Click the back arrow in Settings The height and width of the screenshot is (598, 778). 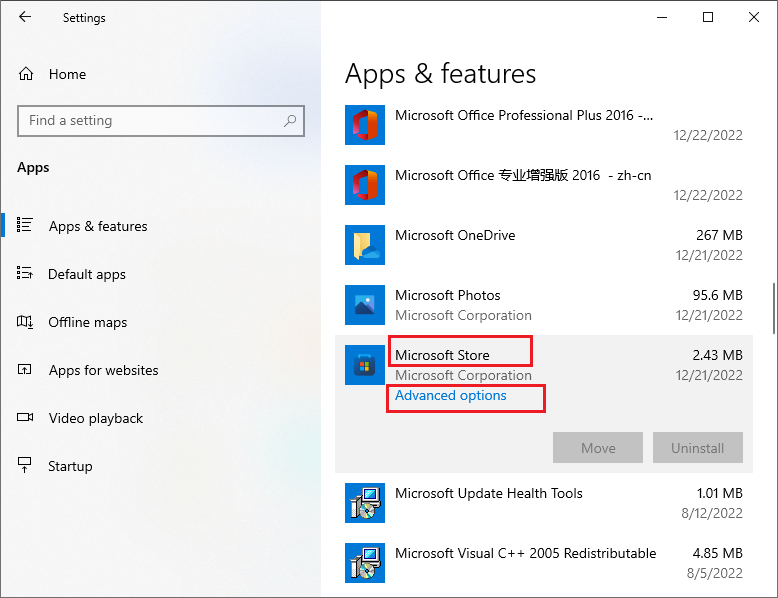pyautogui.click(x=25, y=17)
